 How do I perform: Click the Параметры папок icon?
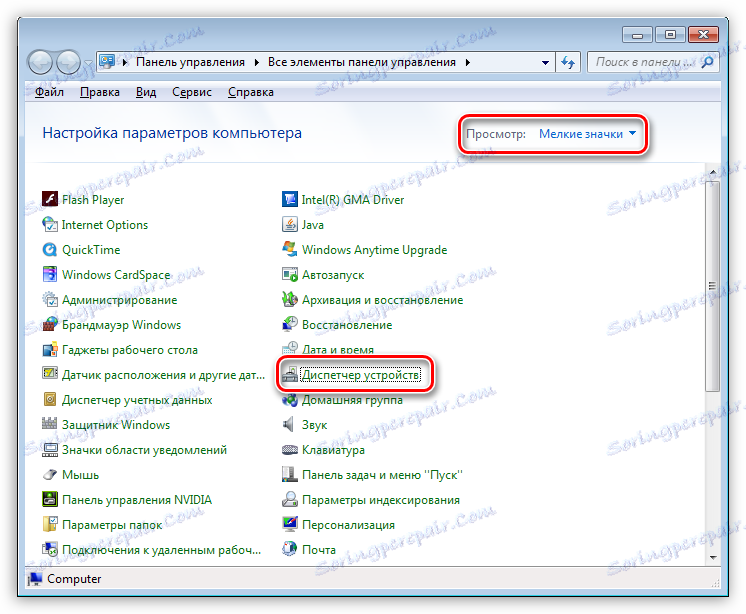[x=50, y=525]
